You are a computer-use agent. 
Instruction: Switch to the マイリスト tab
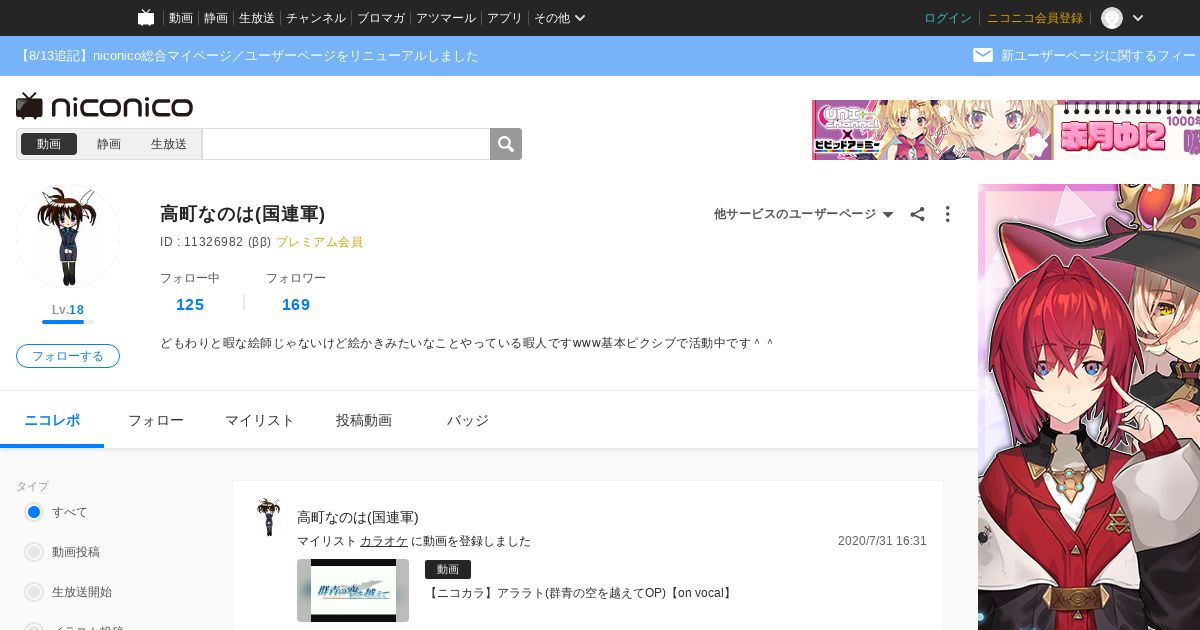tap(259, 420)
